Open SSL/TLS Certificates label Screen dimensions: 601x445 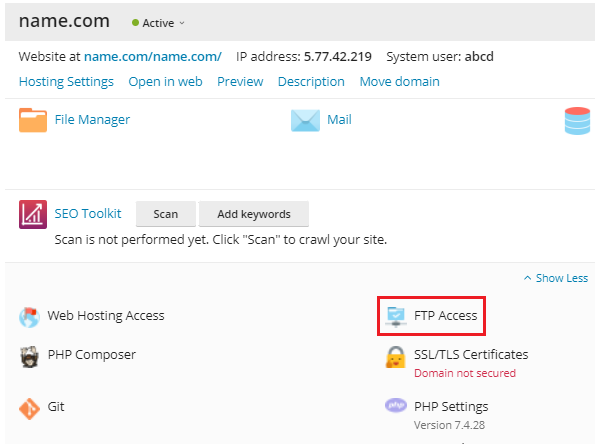(x=471, y=355)
